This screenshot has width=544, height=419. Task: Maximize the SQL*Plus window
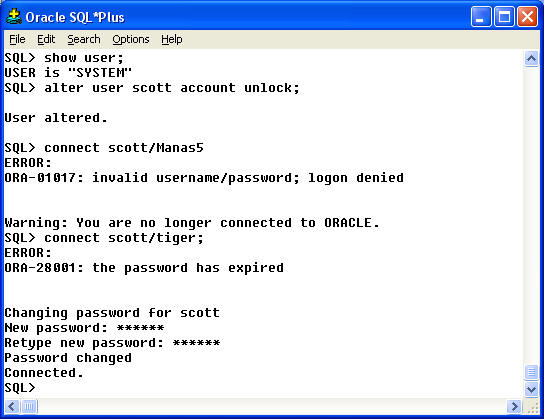click(504, 17)
